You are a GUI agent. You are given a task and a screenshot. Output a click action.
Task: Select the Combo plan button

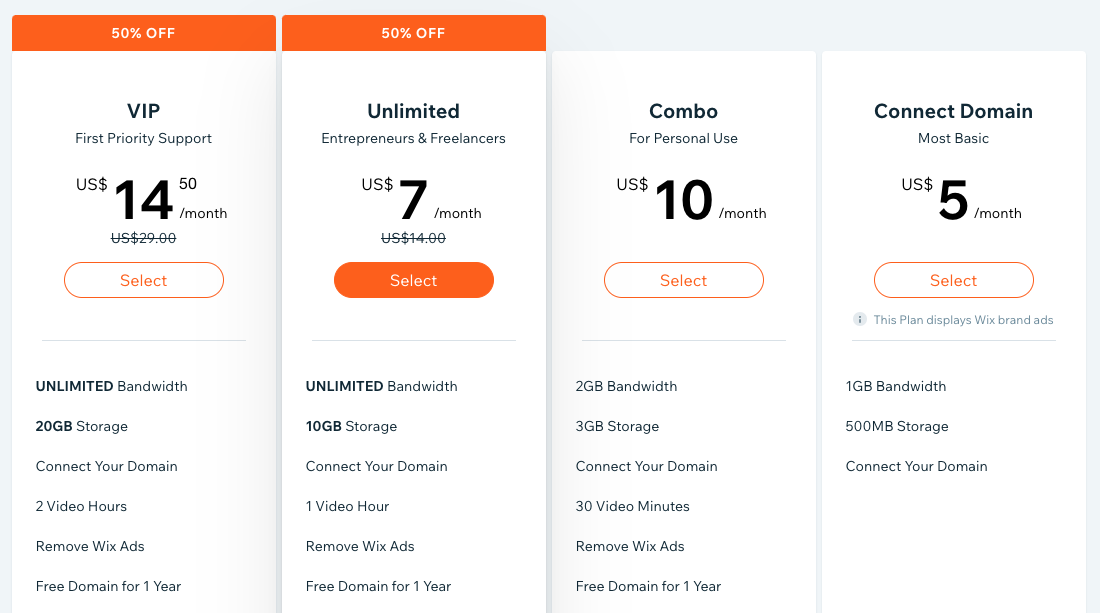(x=684, y=280)
